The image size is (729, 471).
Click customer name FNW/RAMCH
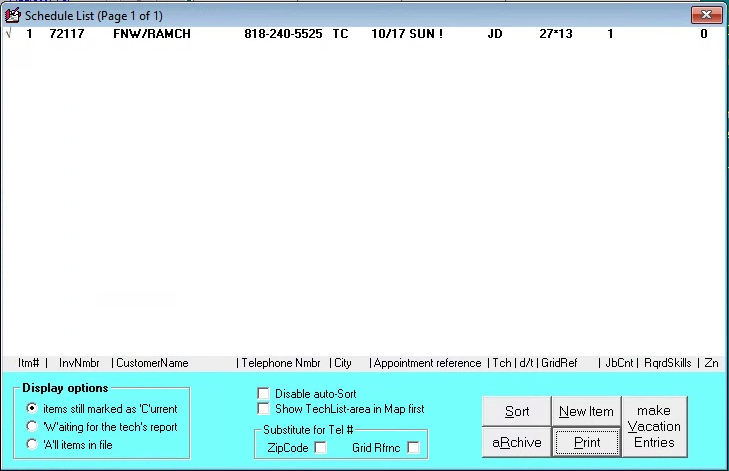point(152,33)
